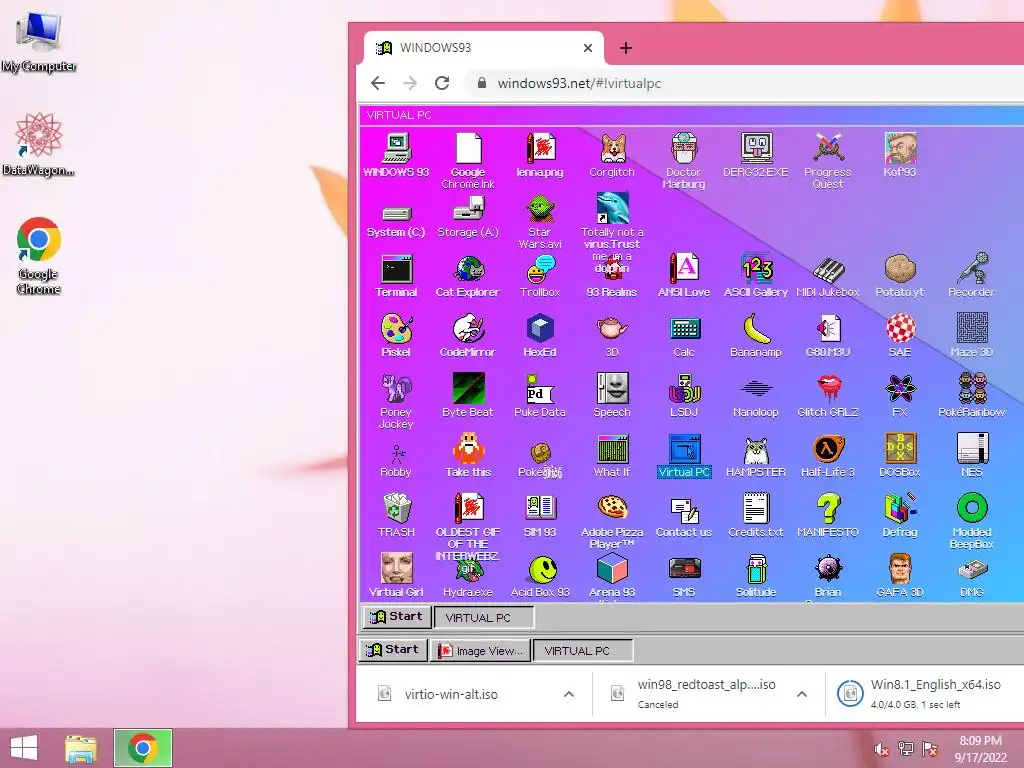Open ANSI Love icon

(684, 276)
